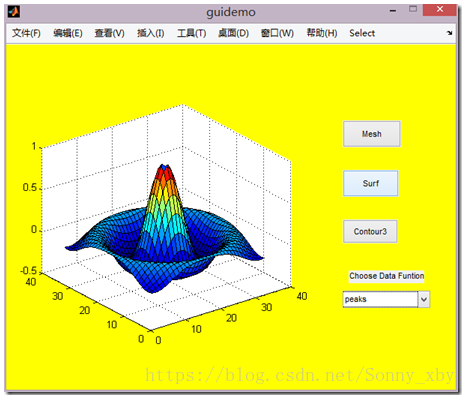Open the 文件(F) menu
466x395 pixels.
pyautogui.click(x=26, y=33)
